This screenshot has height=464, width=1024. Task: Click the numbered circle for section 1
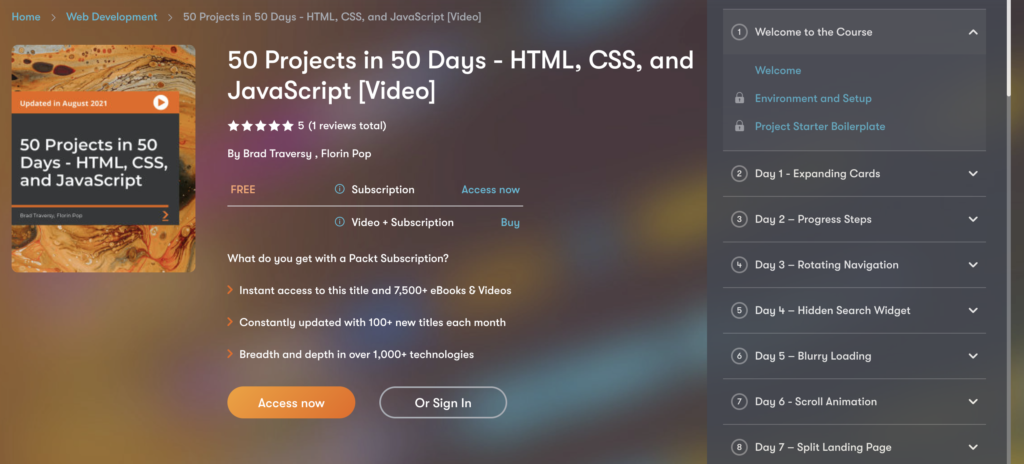click(x=739, y=32)
